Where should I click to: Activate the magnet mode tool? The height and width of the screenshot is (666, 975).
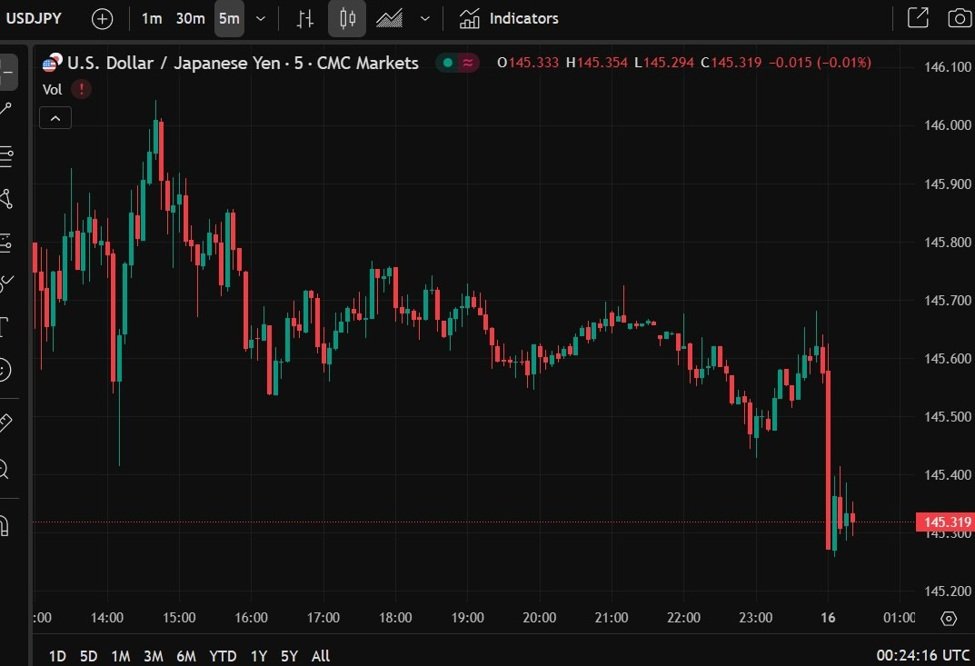(5, 525)
